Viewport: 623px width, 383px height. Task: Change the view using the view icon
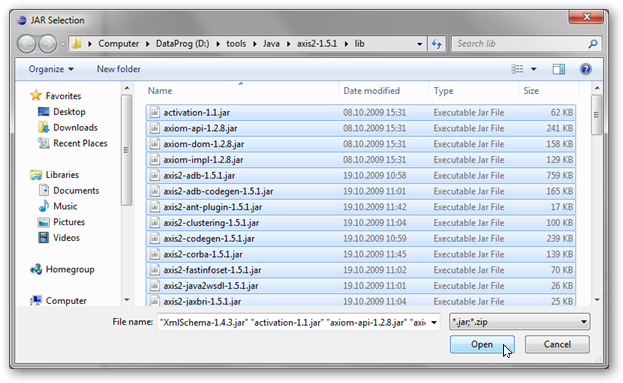click(517, 69)
